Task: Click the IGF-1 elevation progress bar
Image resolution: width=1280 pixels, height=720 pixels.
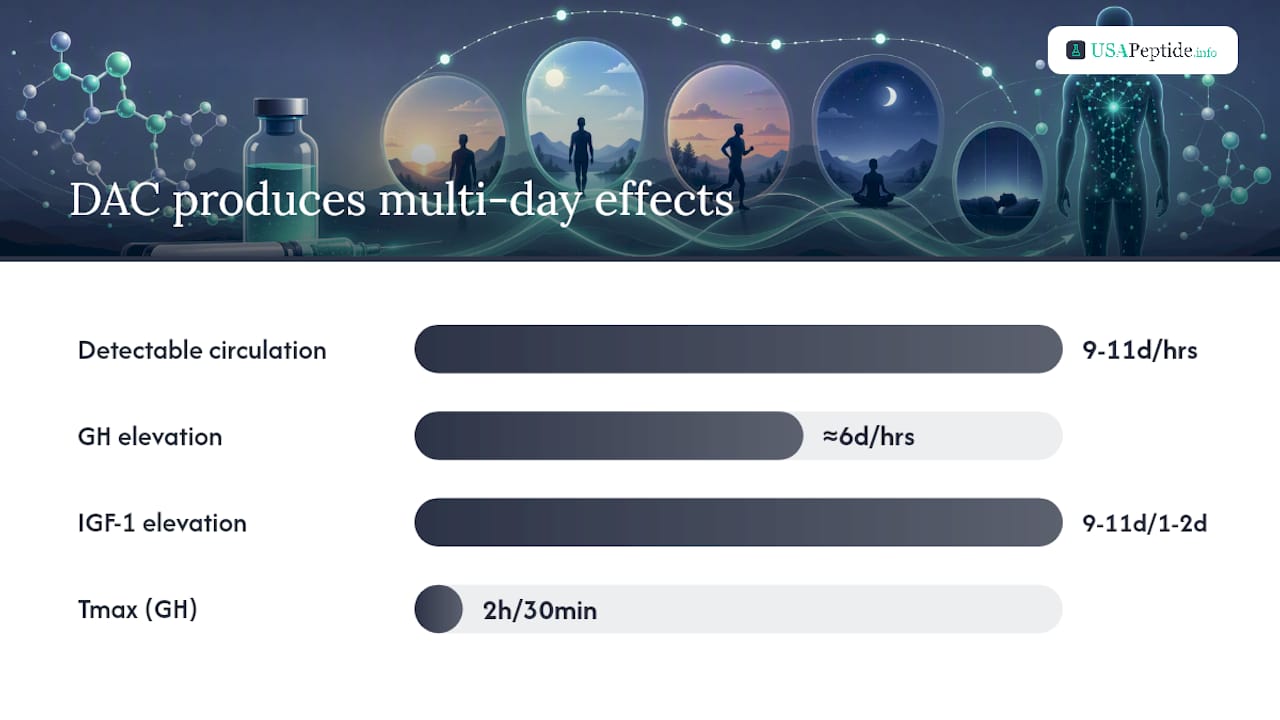Action: pyautogui.click(x=738, y=522)
